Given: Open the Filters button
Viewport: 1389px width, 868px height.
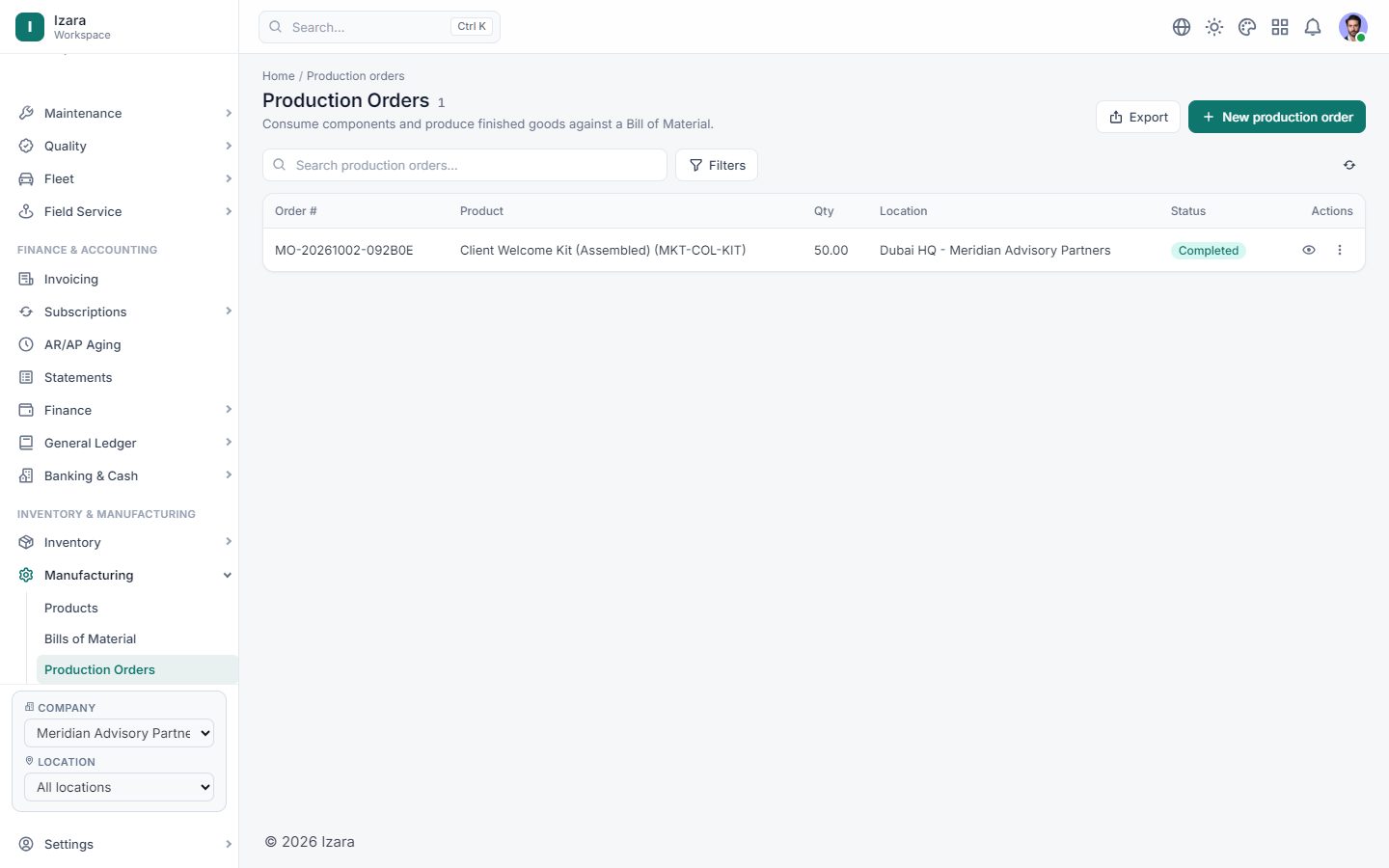Looking at the screenshot, I should (x=717, y=165).
